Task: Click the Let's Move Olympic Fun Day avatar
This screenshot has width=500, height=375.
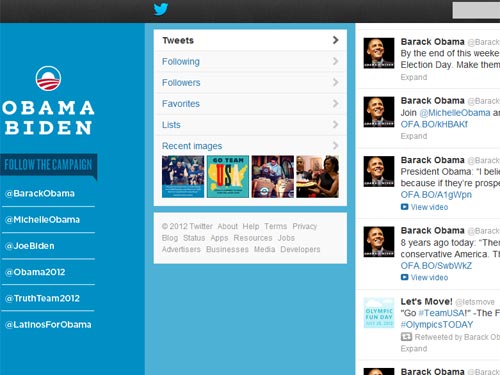Action: [x=379, y=313]
